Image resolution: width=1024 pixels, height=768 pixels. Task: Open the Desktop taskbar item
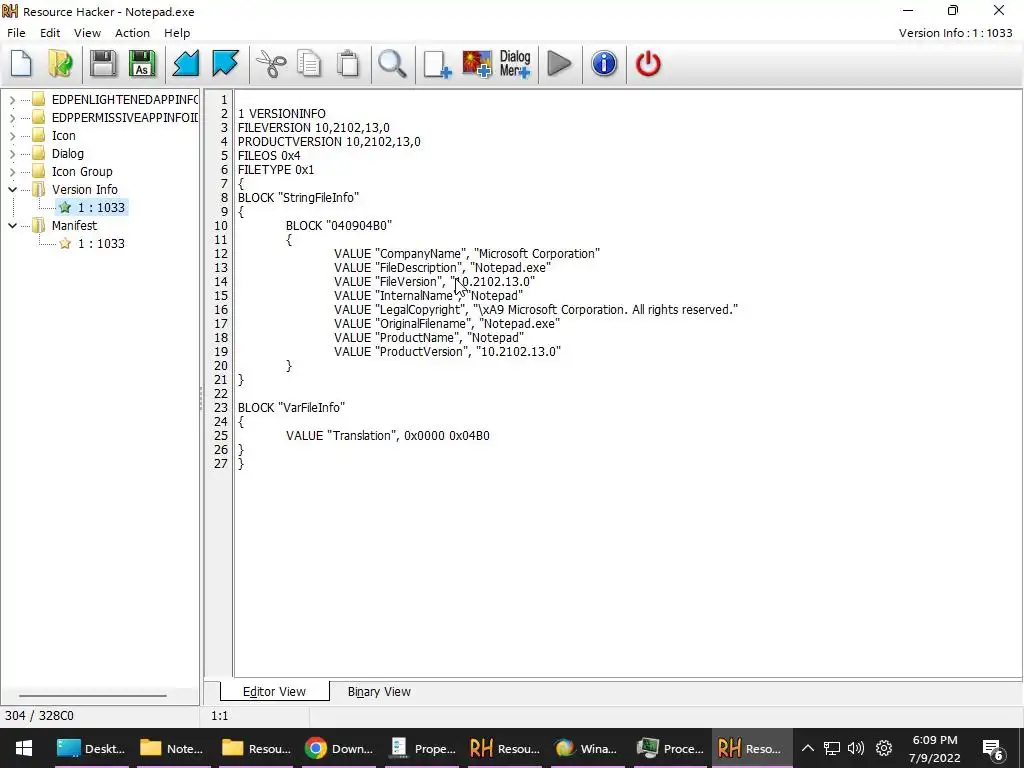pyautogui.click(x=90, y=748)
